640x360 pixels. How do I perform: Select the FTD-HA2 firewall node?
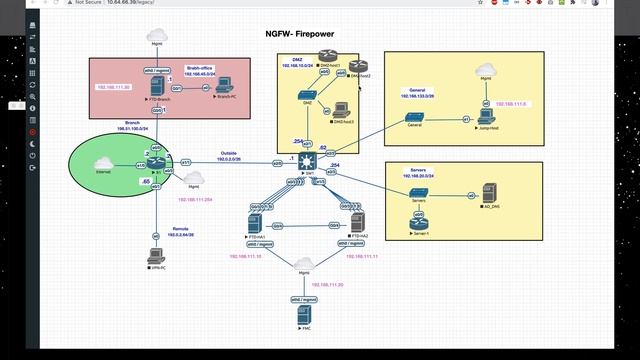pos(358,223)
